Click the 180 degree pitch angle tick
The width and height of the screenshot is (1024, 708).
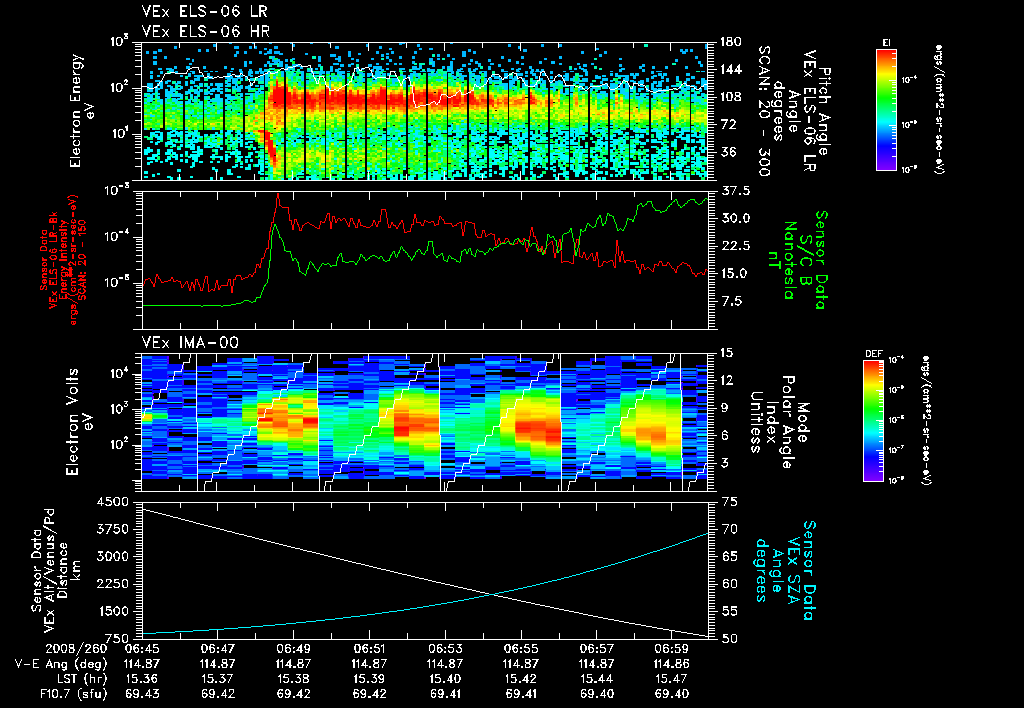pos(731,42)
